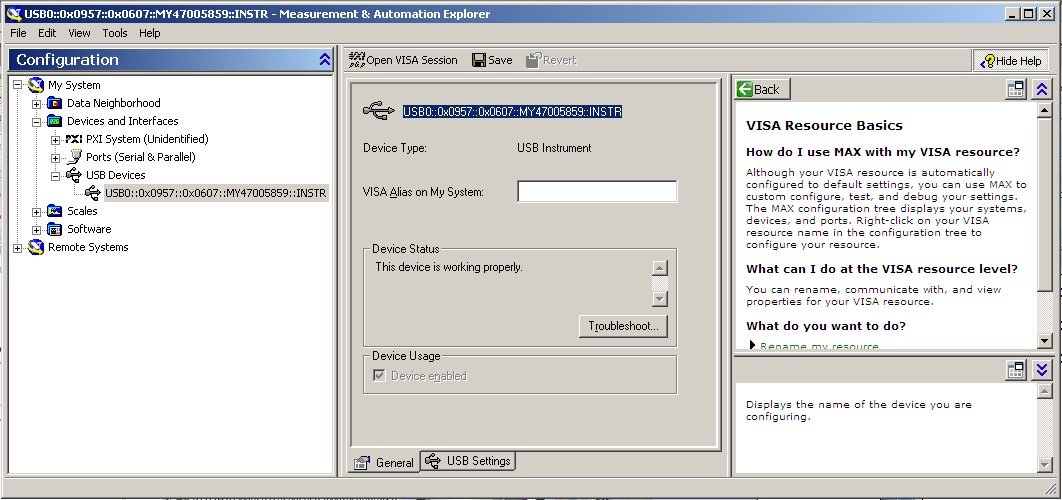
Task: Expand the Data Neighborhood node
Action: pyautogui.click(x=37, y=104)
